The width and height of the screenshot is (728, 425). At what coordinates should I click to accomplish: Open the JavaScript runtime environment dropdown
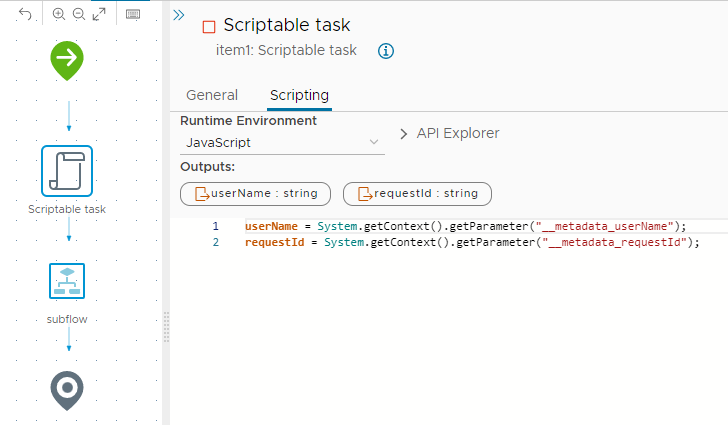pos(282,143)
